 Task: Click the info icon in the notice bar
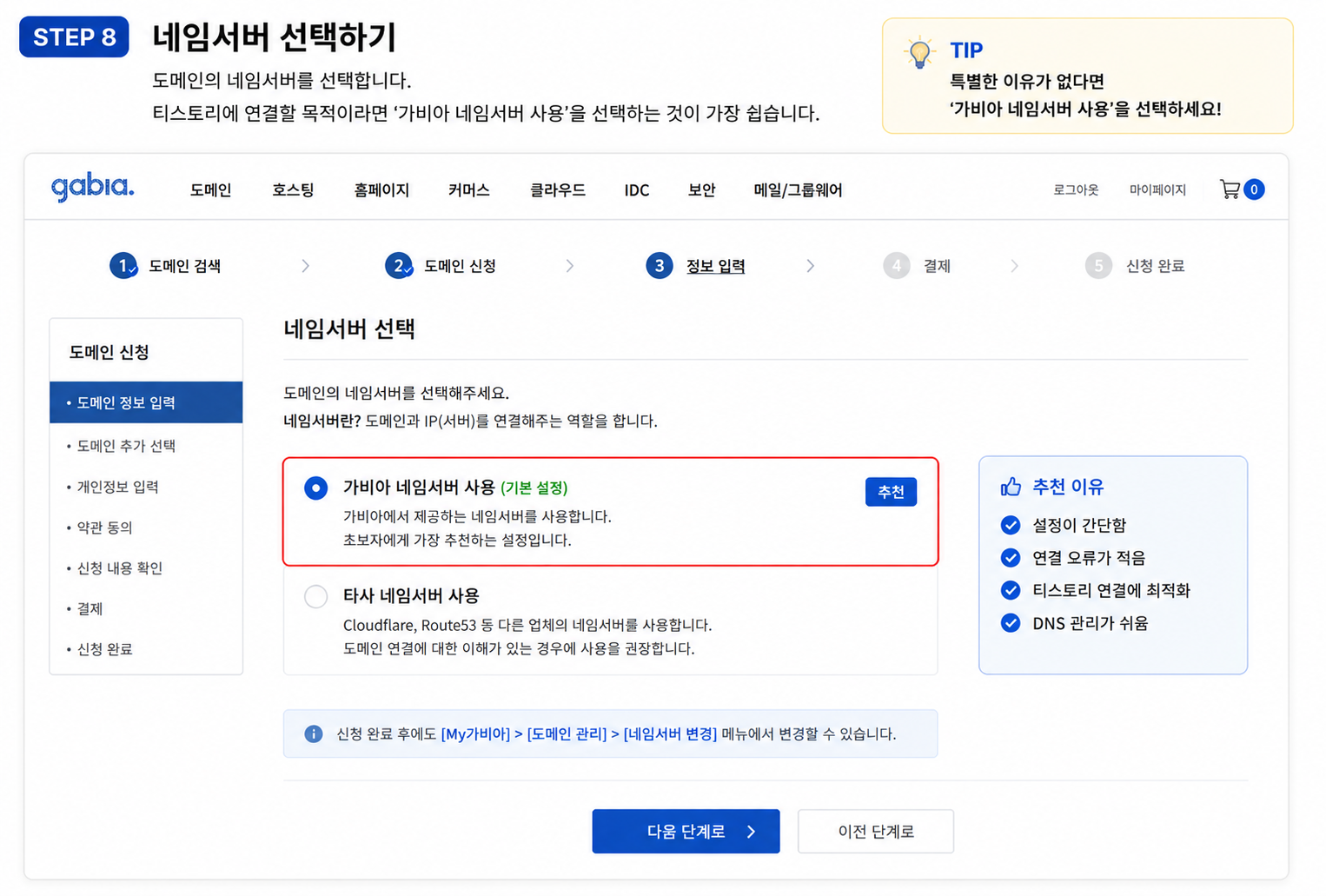(314, 734)
